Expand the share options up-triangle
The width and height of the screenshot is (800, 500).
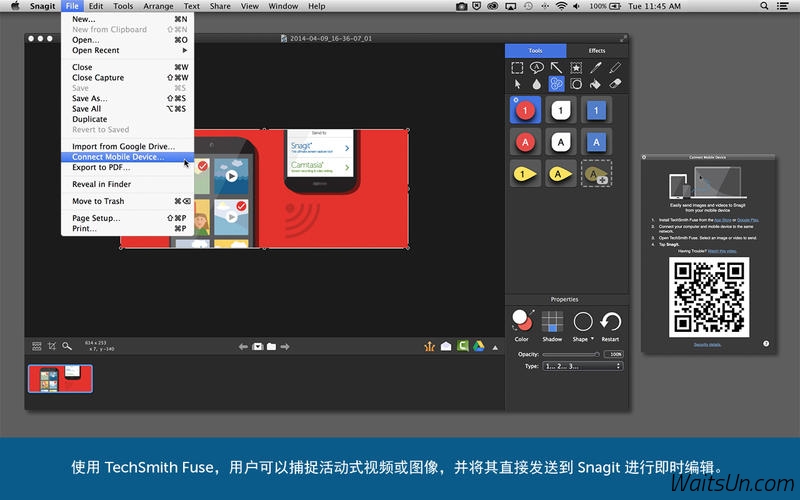[495, 347]
